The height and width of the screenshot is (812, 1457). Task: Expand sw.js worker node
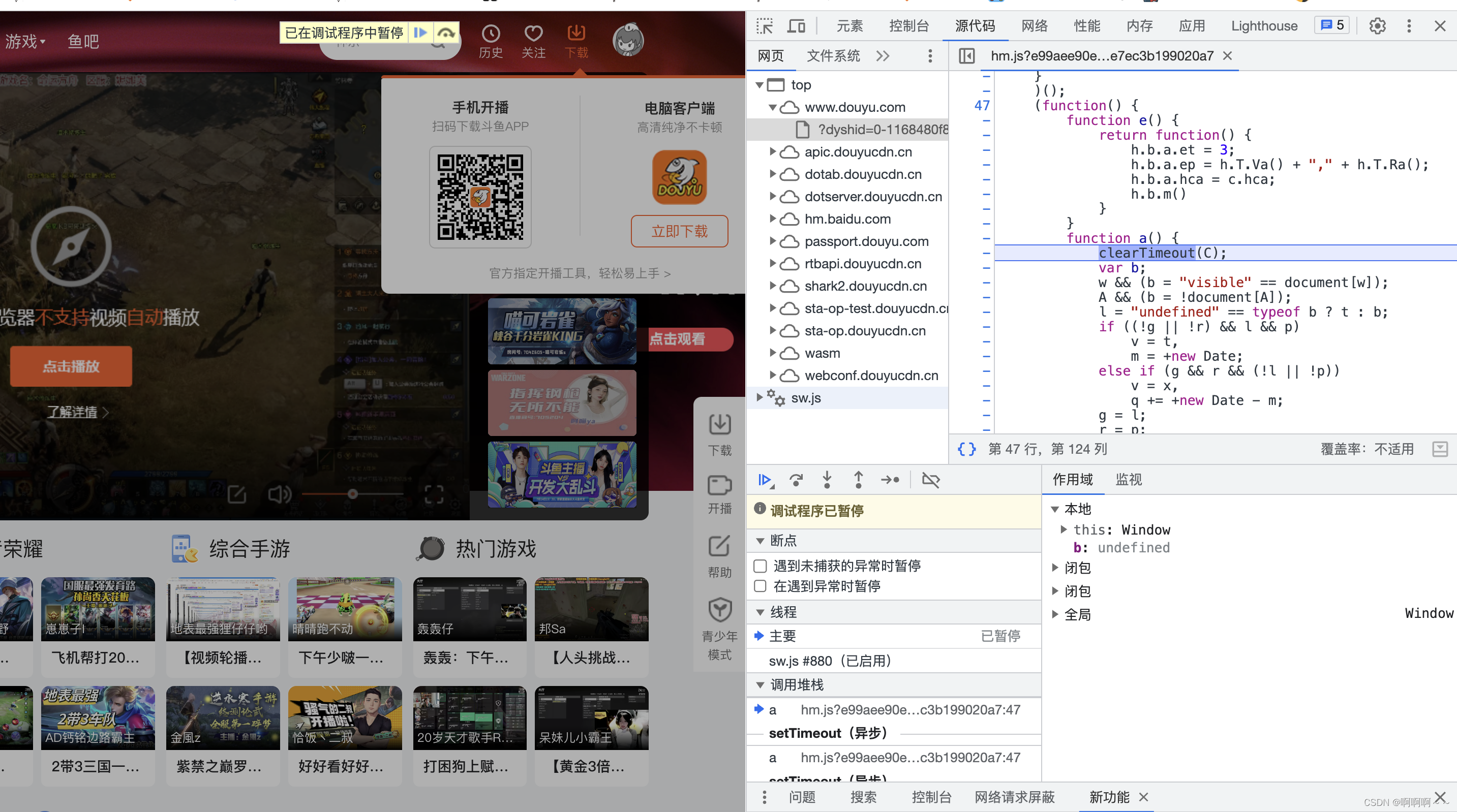759,398
